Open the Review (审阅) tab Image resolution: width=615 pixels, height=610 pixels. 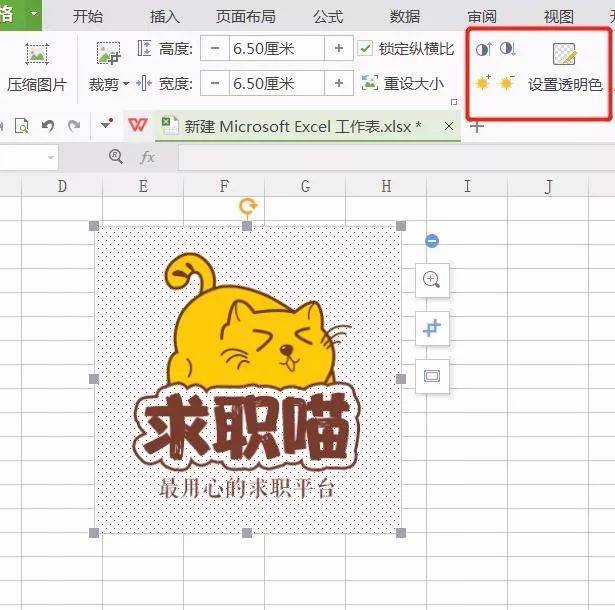tap(482, 16)
